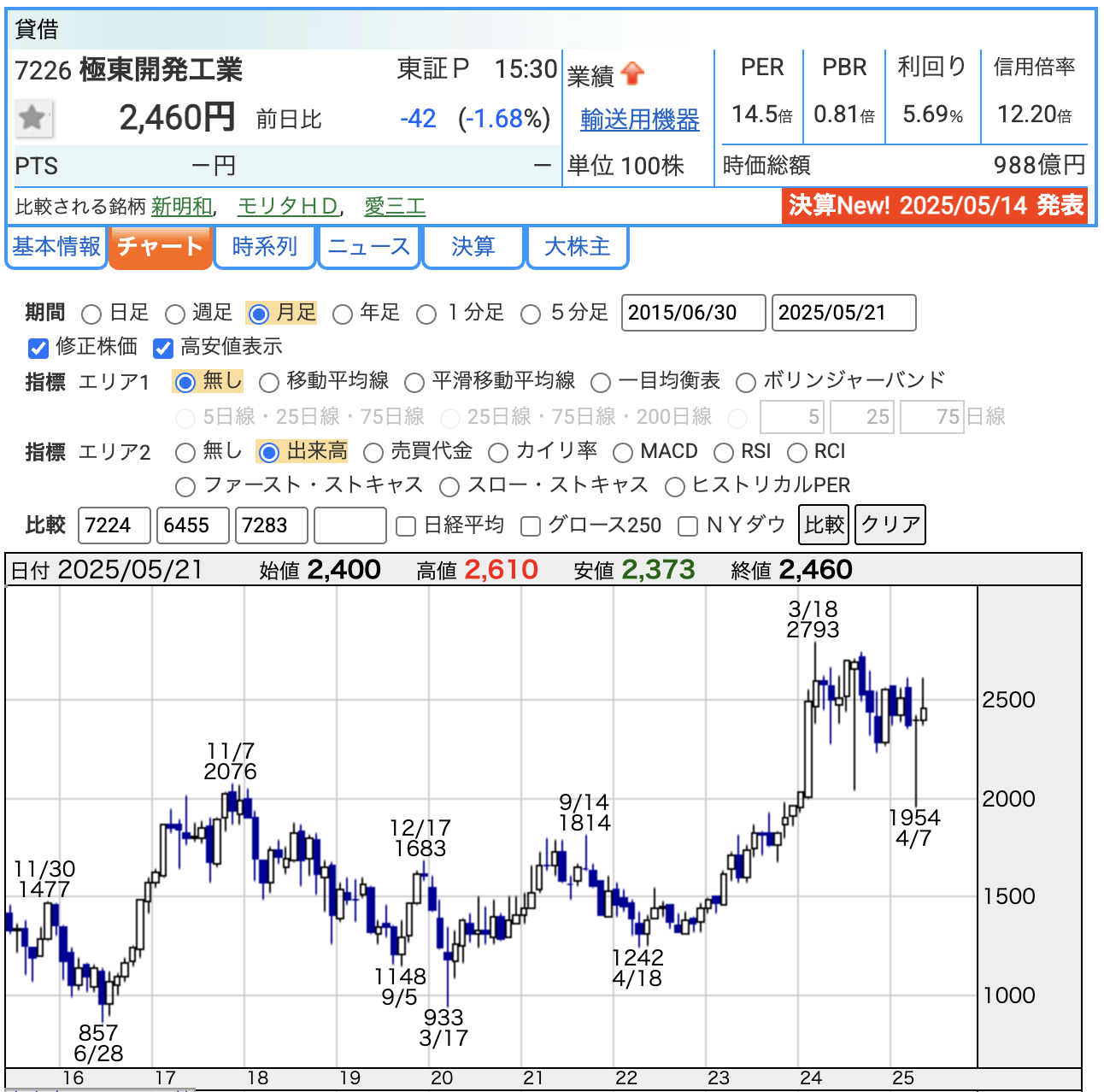Click the empty fourth comparison code field

[350, 525]
